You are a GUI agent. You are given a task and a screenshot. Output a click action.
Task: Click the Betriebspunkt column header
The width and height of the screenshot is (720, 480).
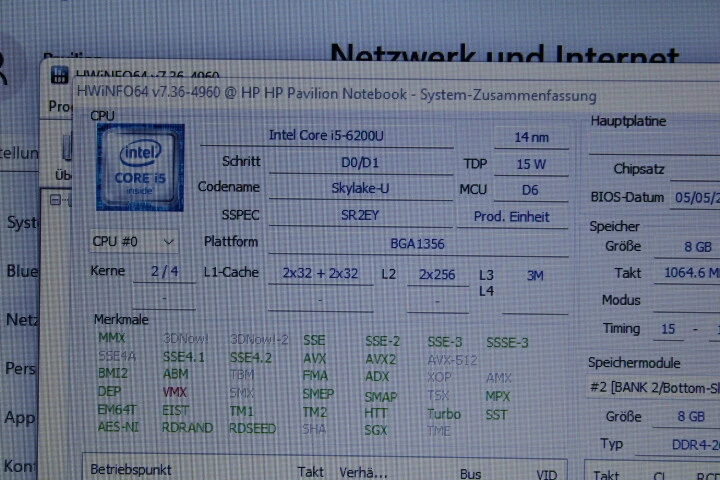click(131, 469)
